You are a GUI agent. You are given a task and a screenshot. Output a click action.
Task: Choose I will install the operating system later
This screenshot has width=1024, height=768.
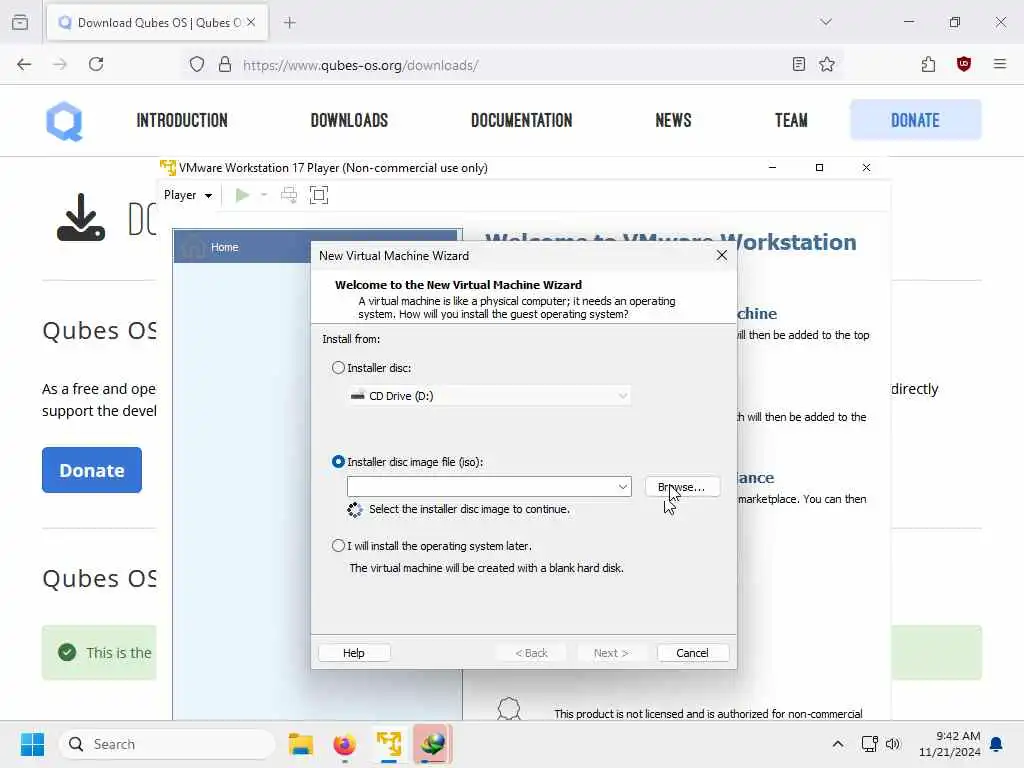pyautogui.click(x=338, y=545)
